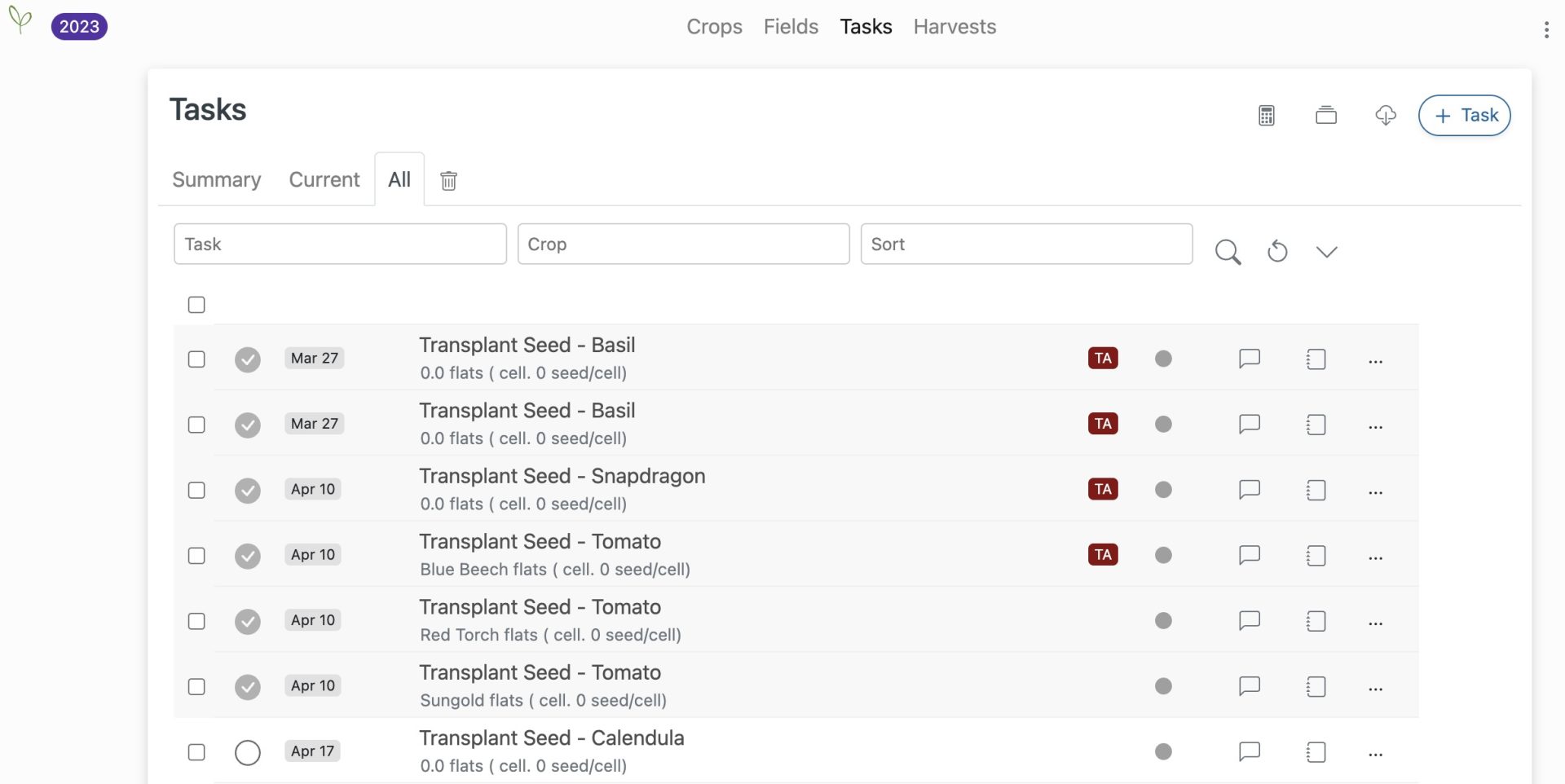Click the circular reset arrow icon
The width and height of the screenshot is (1565, 784).
[x=1277, y=252]
